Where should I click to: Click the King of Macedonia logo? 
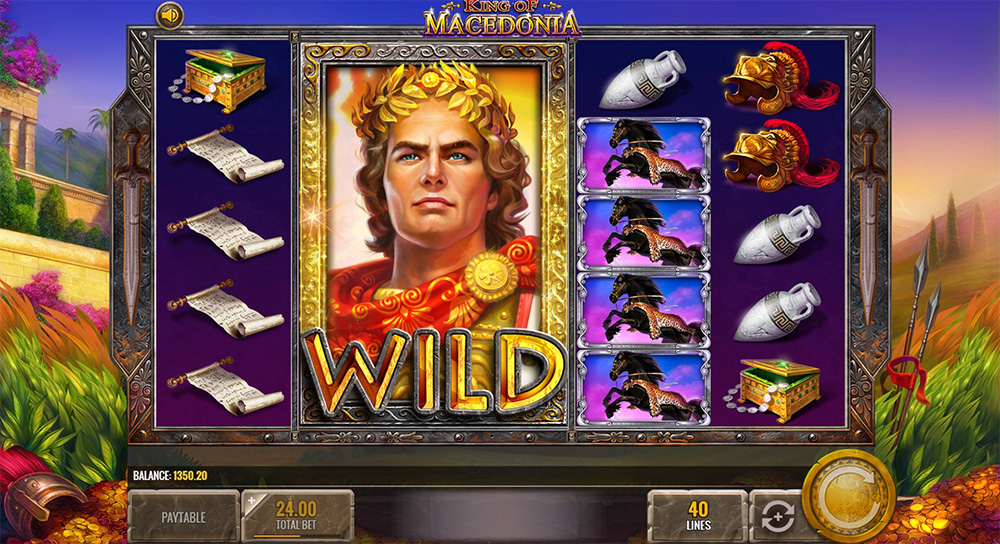502,19
